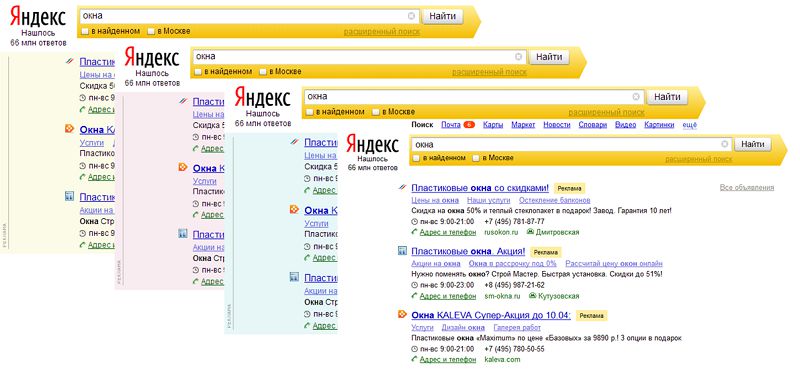Switch to the Видео service tab

pos(626,125)
